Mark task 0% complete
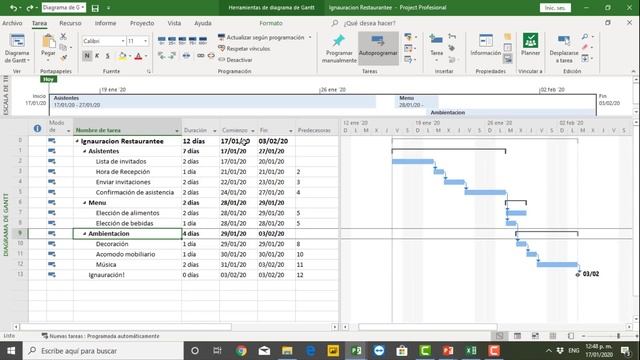 point(162,40)
